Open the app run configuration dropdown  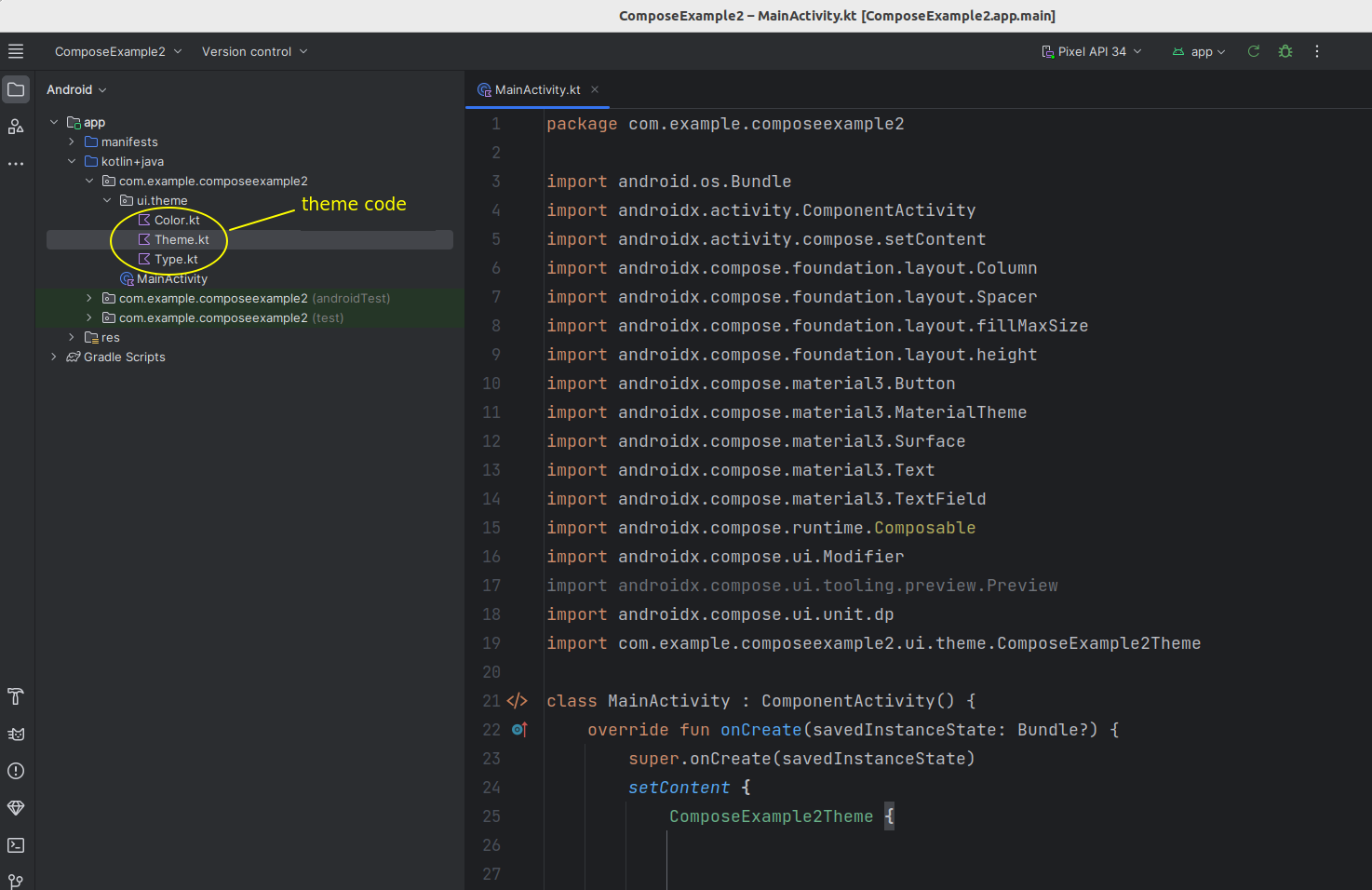click(1199, 51)
